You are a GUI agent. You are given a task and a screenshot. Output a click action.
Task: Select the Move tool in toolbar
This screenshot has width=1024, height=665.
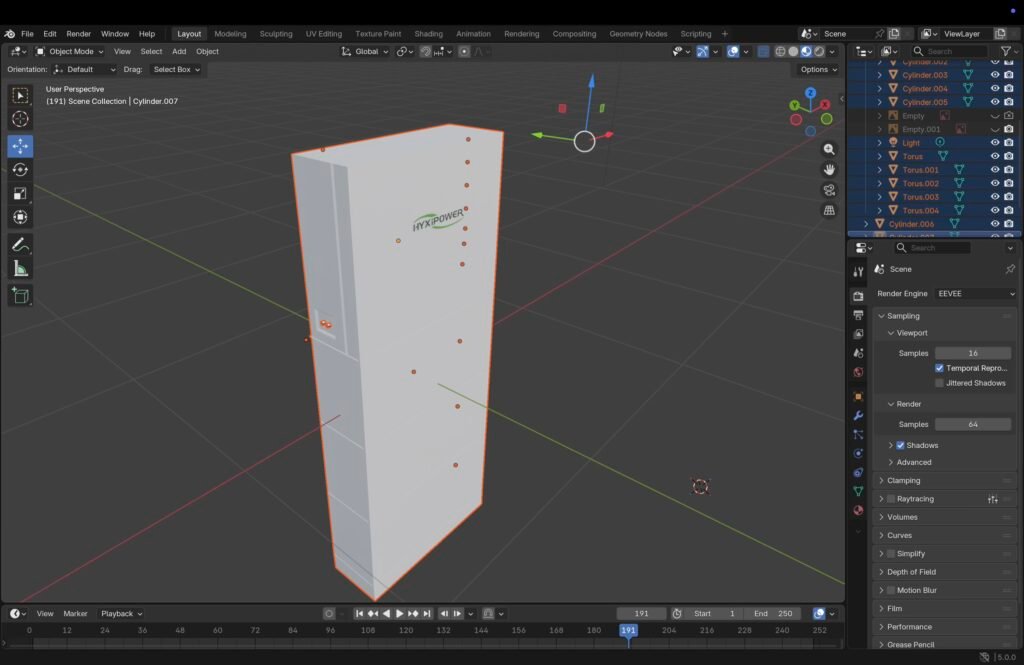coord(20,145)
